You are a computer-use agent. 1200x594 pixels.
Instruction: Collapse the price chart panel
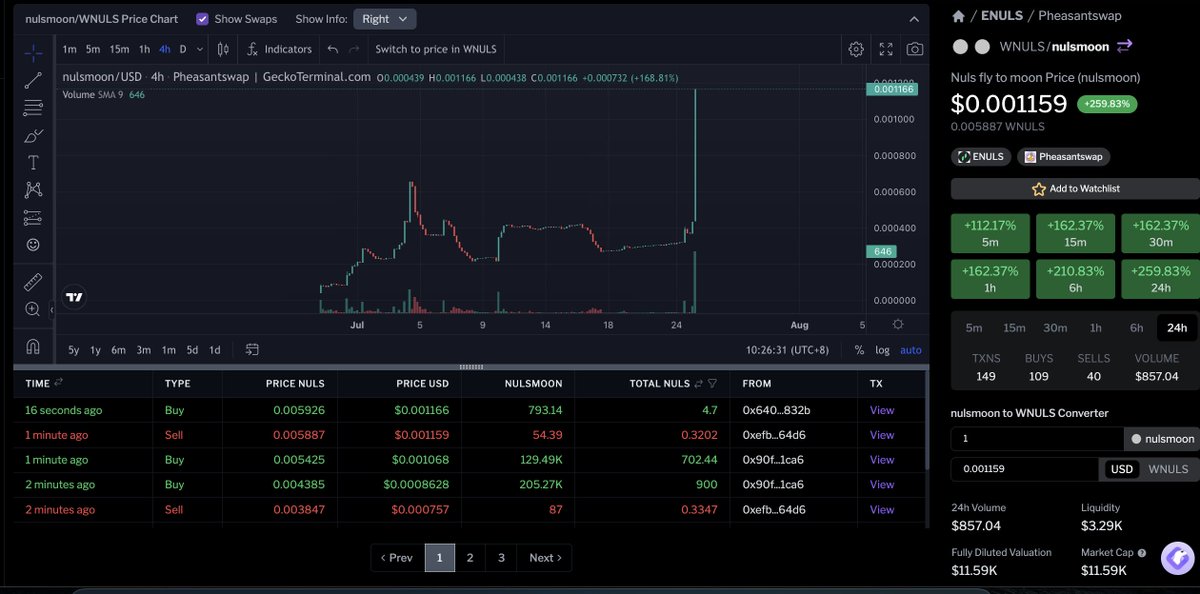point(913,19)
